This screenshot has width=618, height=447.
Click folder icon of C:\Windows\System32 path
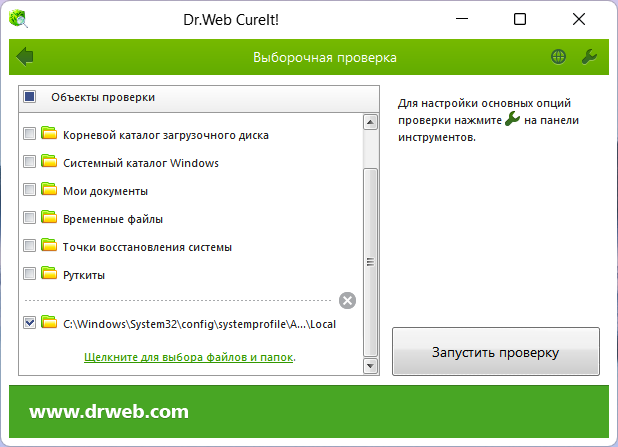point(49,322)
